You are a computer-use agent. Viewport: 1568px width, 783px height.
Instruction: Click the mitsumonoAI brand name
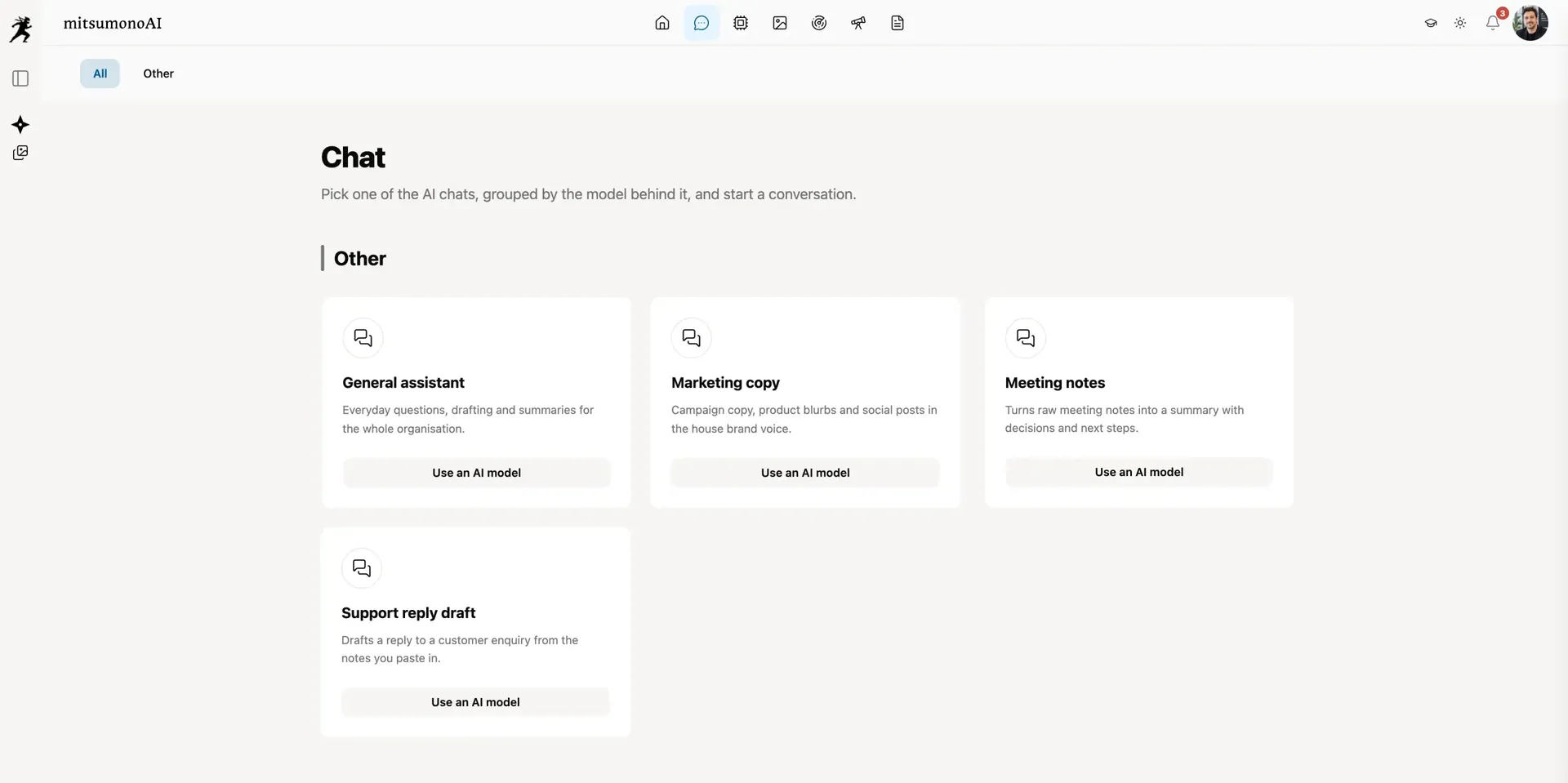coord(113,23)
